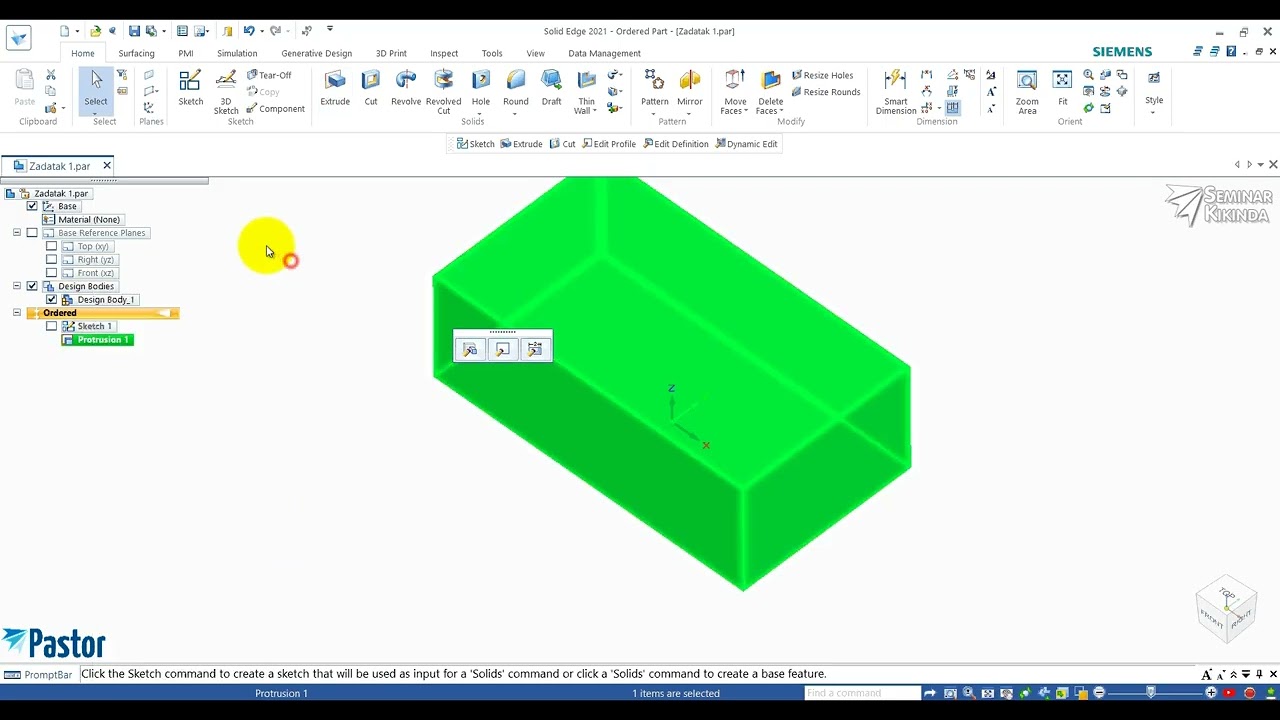Adjust the zoom slider handle in status bar

[1151, 693]
